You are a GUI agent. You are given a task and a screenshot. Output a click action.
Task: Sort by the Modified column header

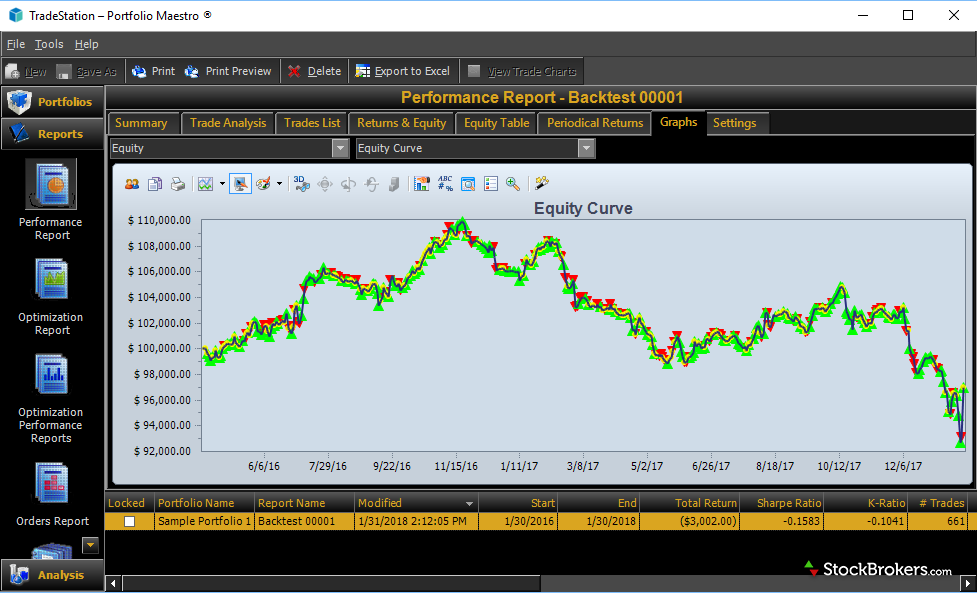coord(416,503)
